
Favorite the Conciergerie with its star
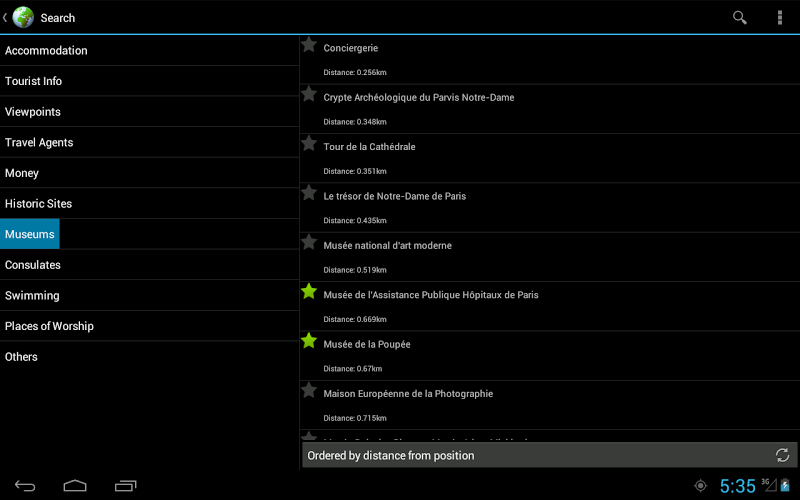[309, 45]
